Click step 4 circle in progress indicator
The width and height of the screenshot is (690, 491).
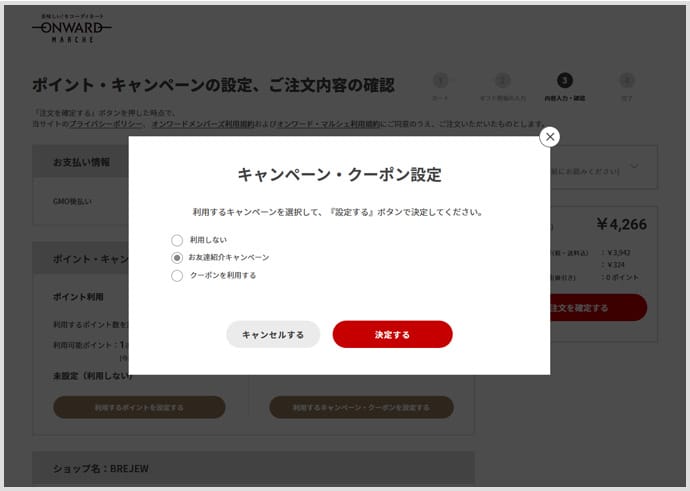[627, 81]
